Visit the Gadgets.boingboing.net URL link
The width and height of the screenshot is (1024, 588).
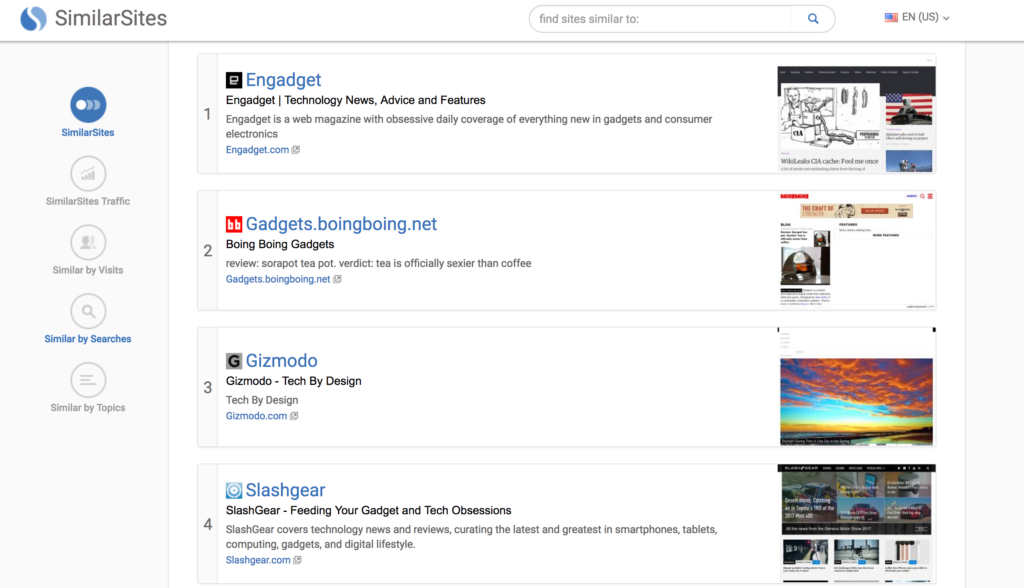pos(278,279)
